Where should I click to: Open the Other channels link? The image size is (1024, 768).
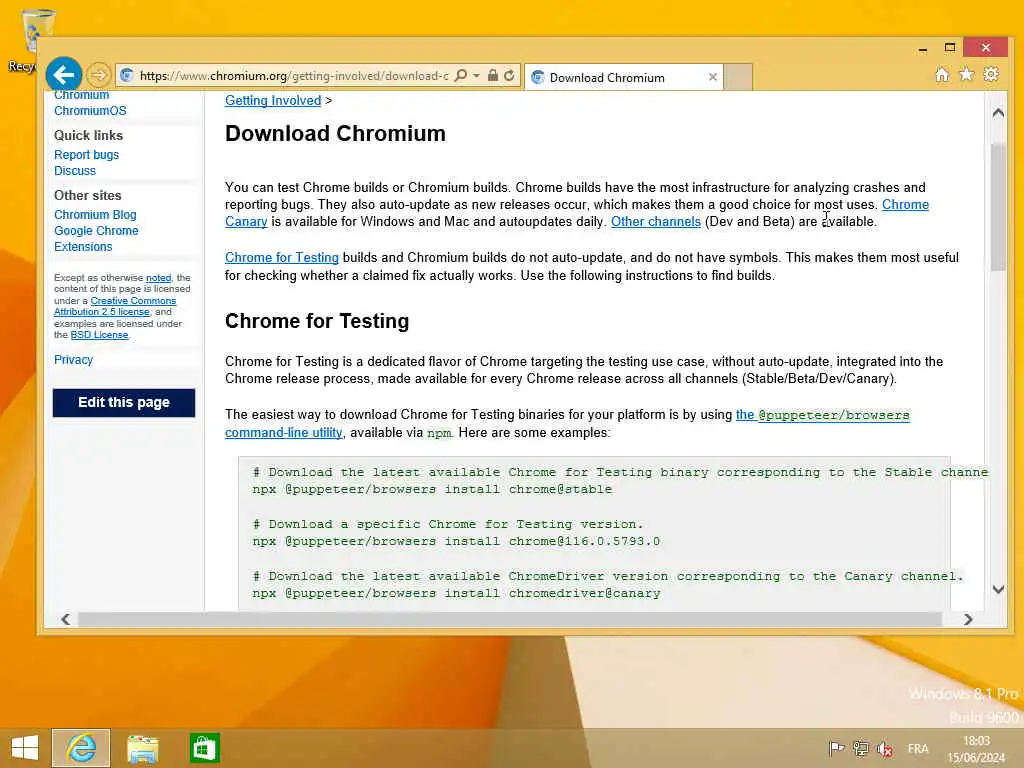point(656,222)
